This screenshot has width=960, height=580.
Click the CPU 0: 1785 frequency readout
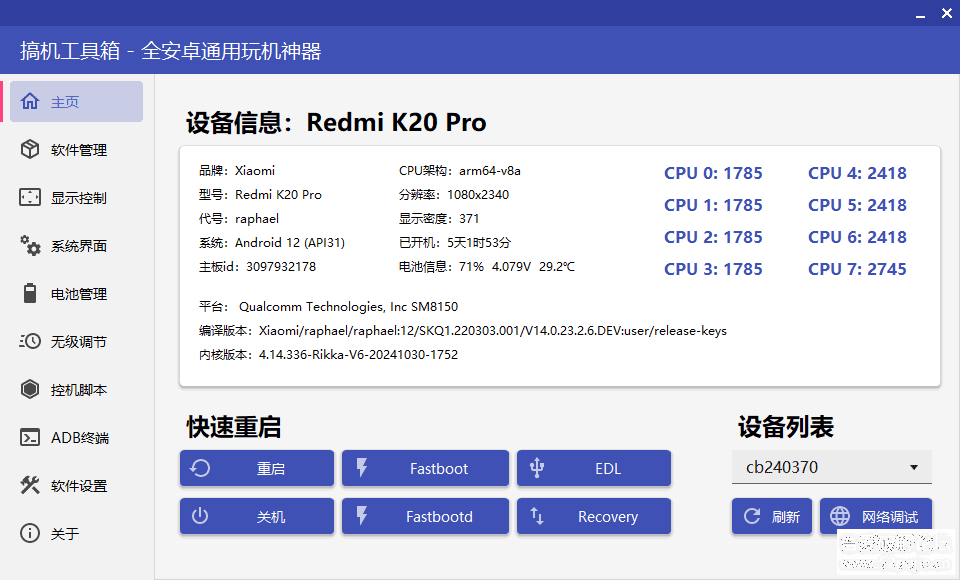tap(713, 173)
